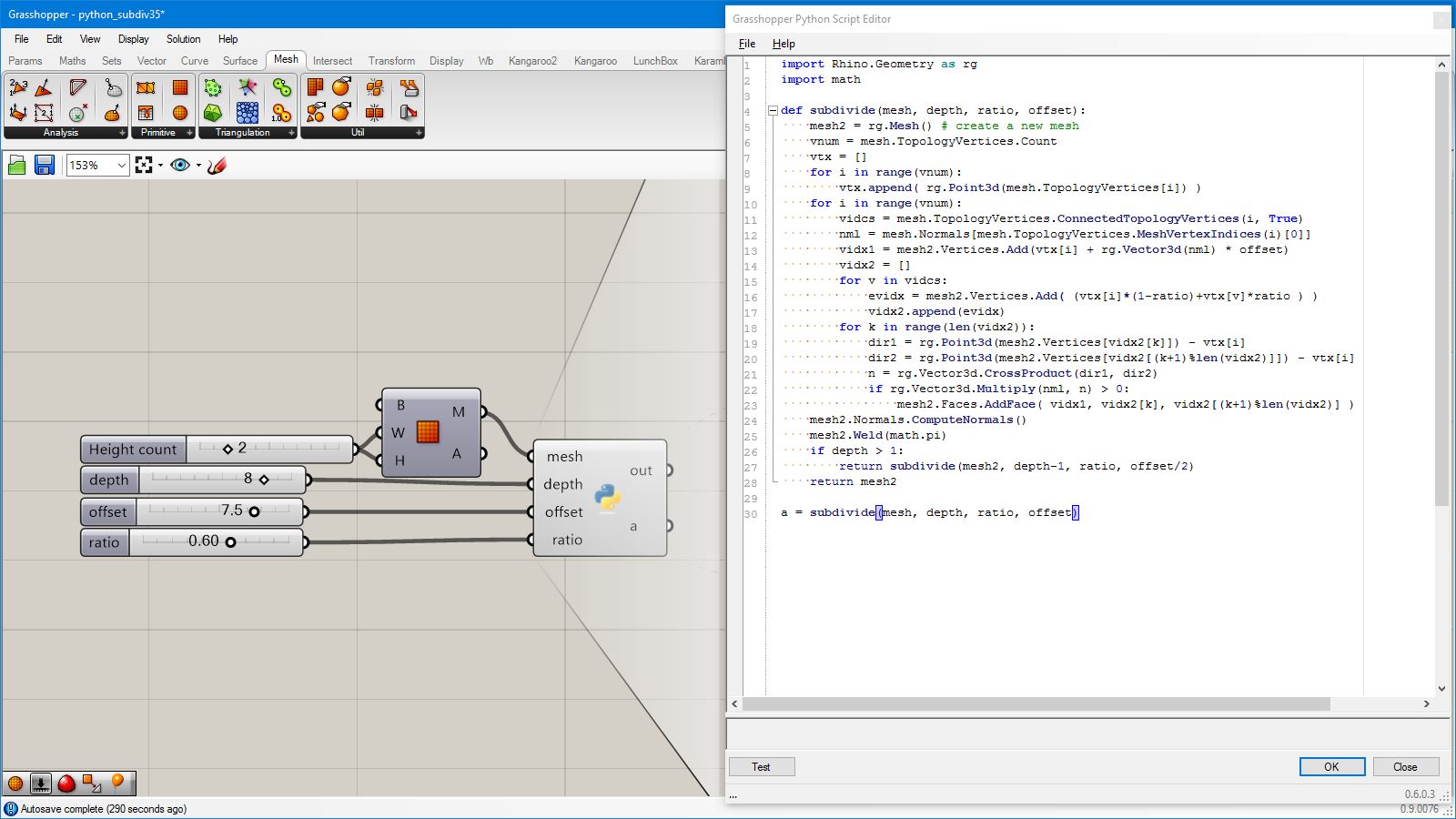
Task: Collapse the subdivide function code fold marker
Action: [773, 110]
